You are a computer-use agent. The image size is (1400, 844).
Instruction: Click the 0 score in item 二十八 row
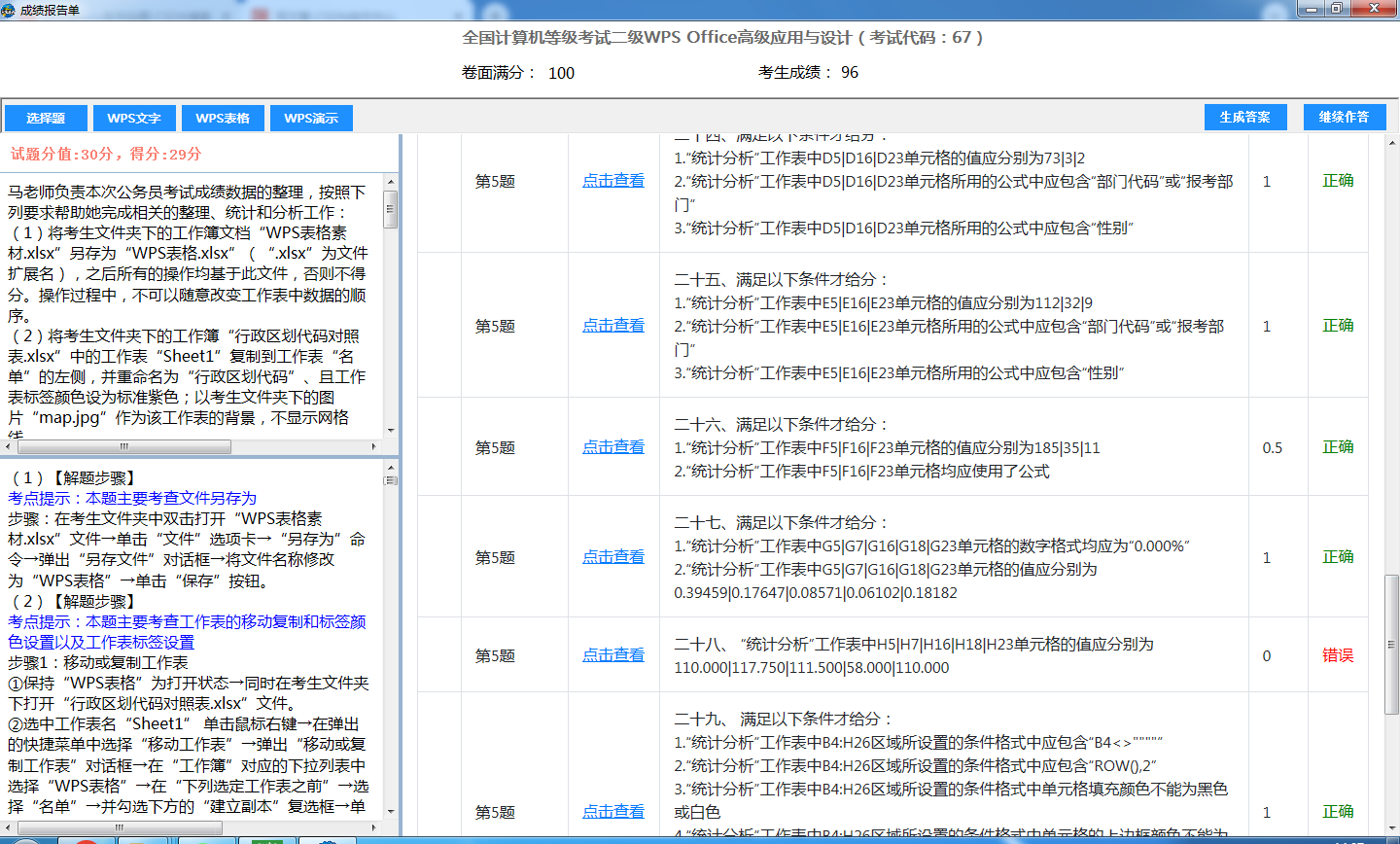coord(1267,655)
